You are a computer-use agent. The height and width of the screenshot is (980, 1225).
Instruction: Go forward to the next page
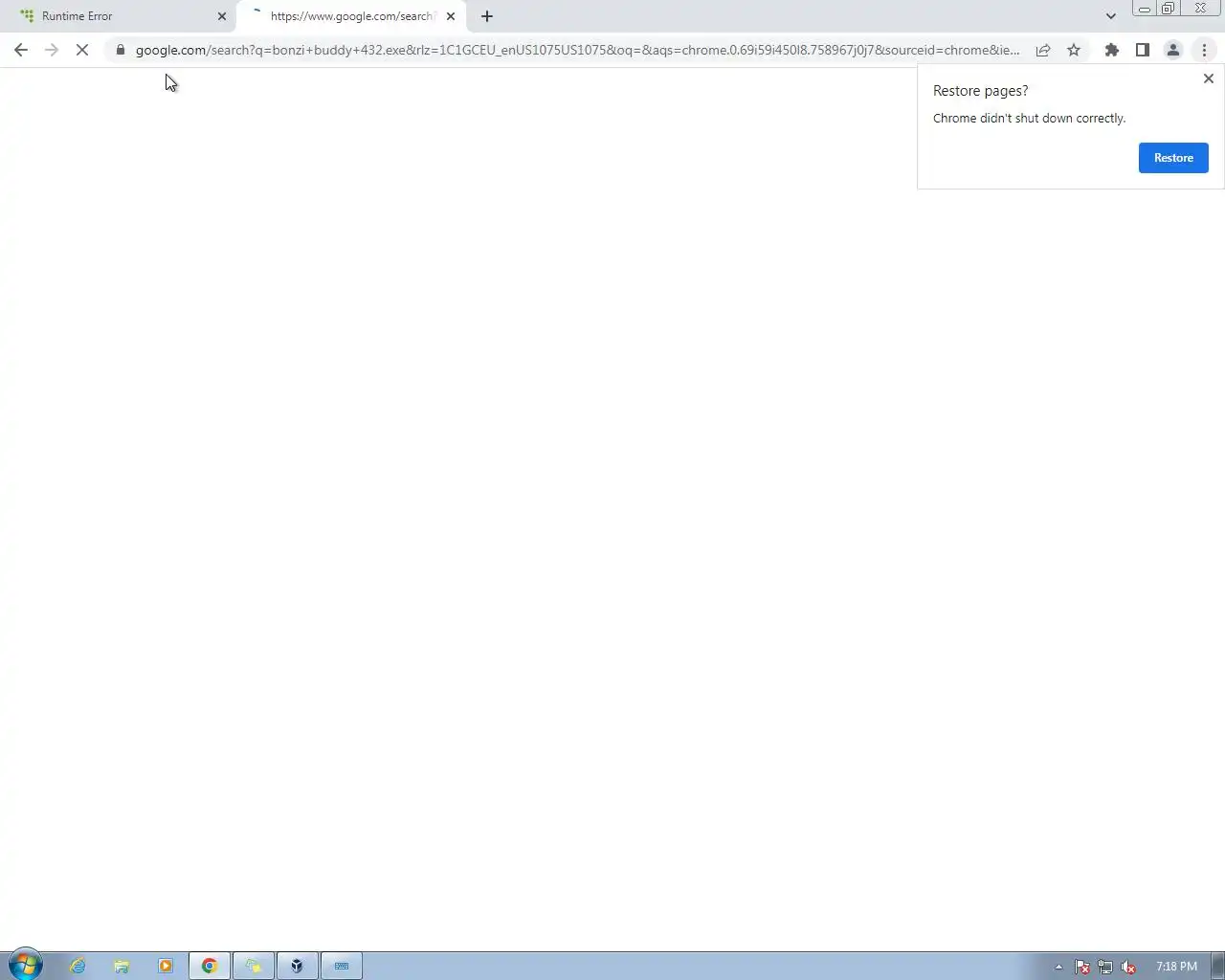[x=52, y=50]
